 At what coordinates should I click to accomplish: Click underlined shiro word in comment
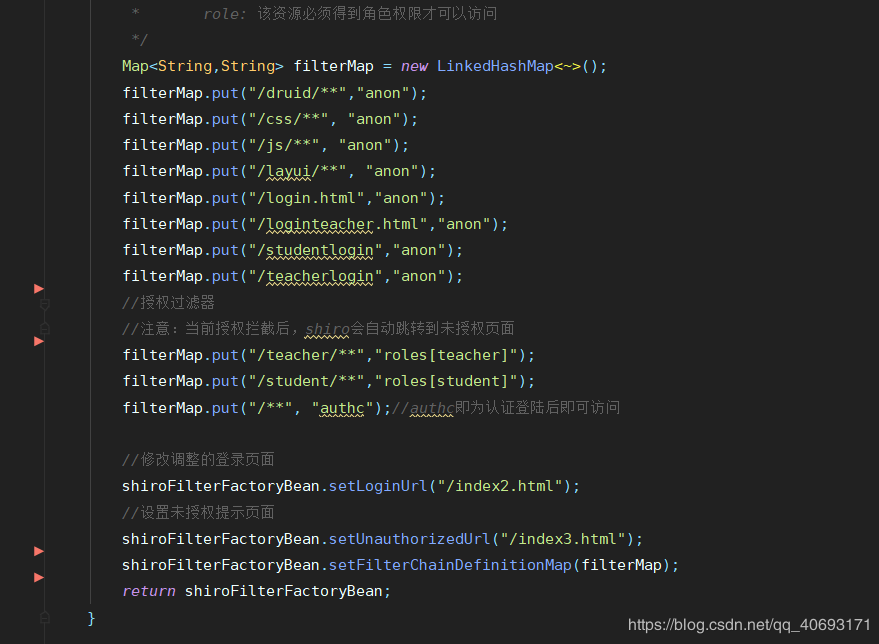point(328,329)
